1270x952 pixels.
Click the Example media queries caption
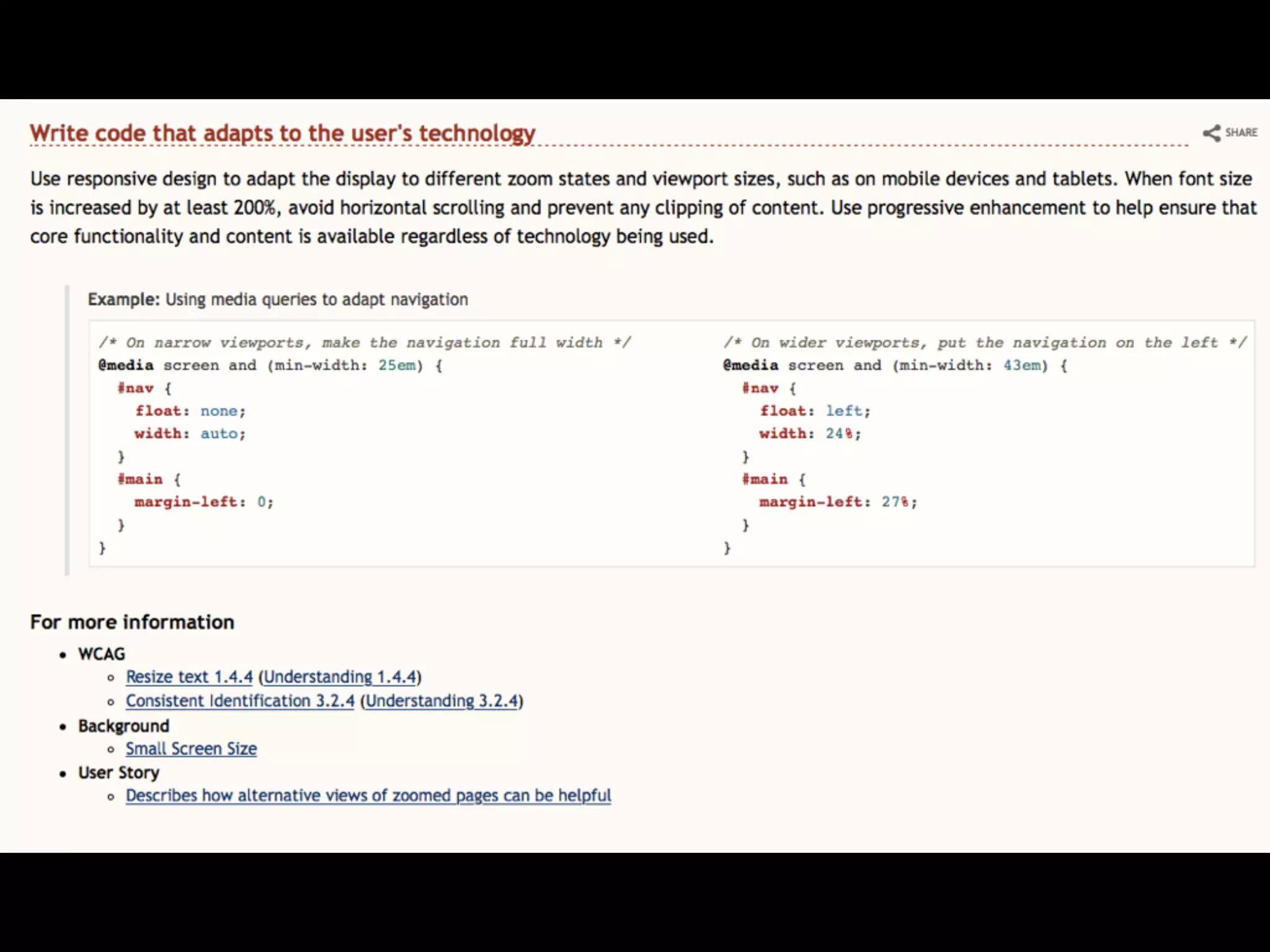[278, 299]
